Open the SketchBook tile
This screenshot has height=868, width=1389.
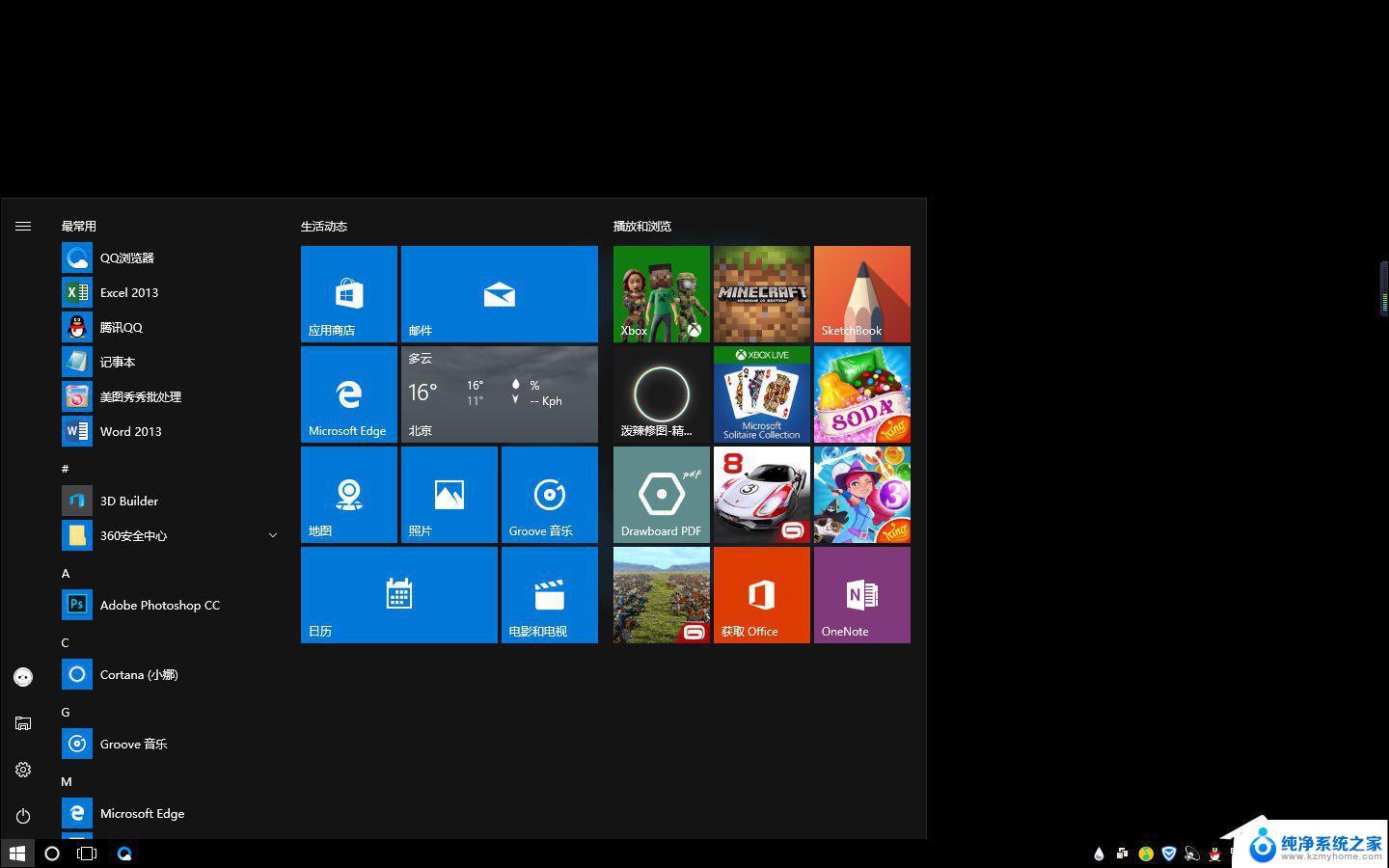click(862, 294)
